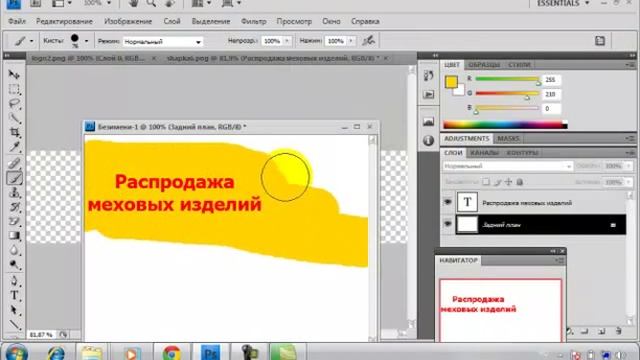Viewport: 640px width, 360px height.
Task: Click the create new layer button
Action: (601, 331)
